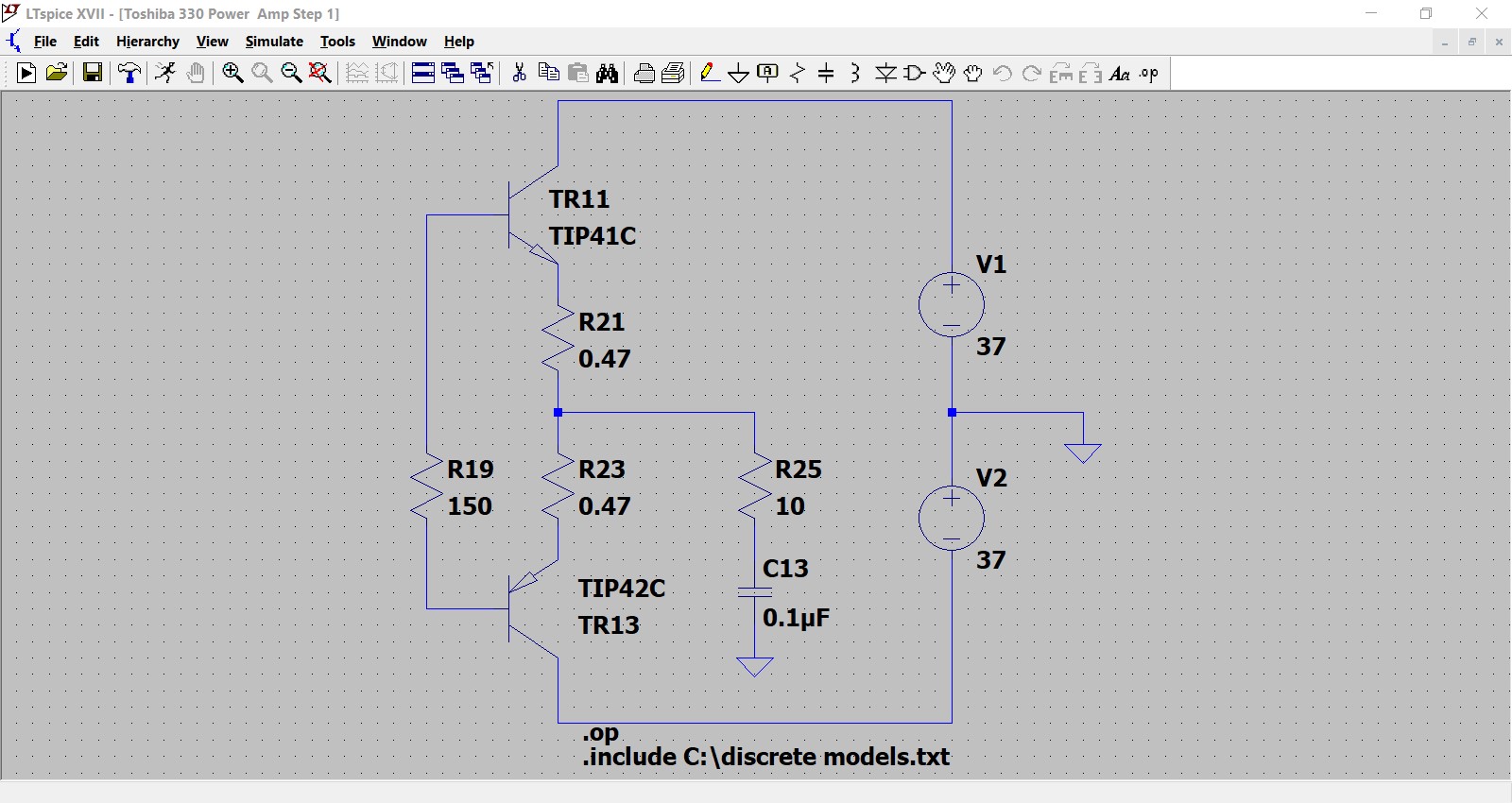The height and width of the screenshot is (803, 1512).
Task: Place a diode from the toolbar
Action: [885, 73]
